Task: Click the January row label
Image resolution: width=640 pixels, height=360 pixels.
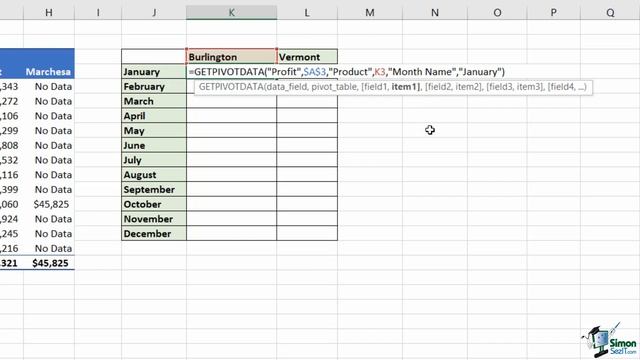Action: (154, 71)
